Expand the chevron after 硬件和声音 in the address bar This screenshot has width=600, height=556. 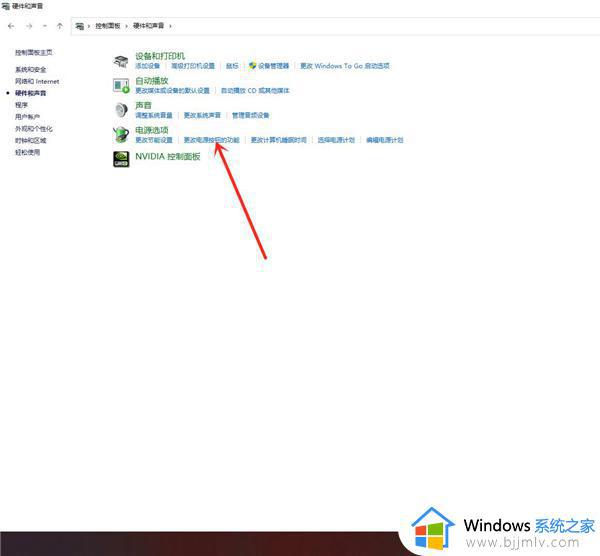[170, 24]
